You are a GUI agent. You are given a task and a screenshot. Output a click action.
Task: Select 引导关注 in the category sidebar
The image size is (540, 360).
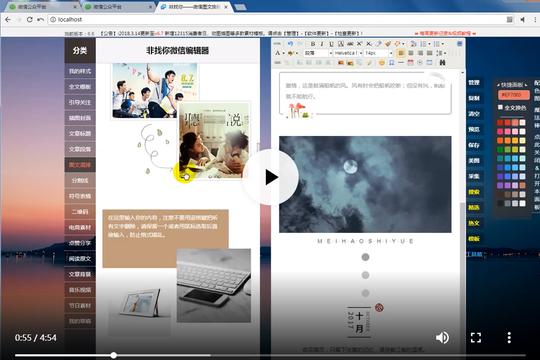(80, 102)
